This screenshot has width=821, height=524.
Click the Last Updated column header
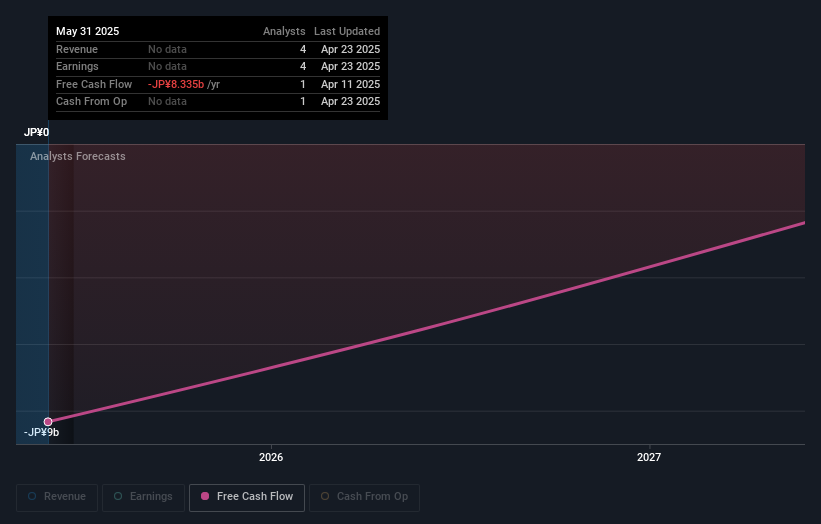347,31
